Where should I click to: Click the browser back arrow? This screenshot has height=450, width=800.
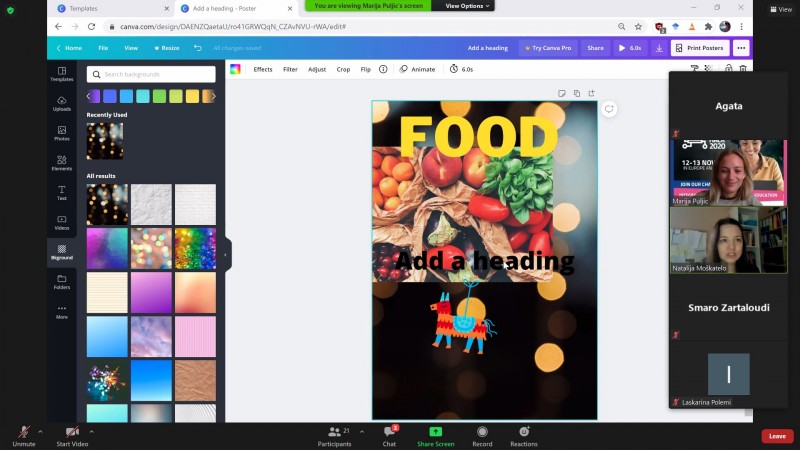(x=58, y=27)
